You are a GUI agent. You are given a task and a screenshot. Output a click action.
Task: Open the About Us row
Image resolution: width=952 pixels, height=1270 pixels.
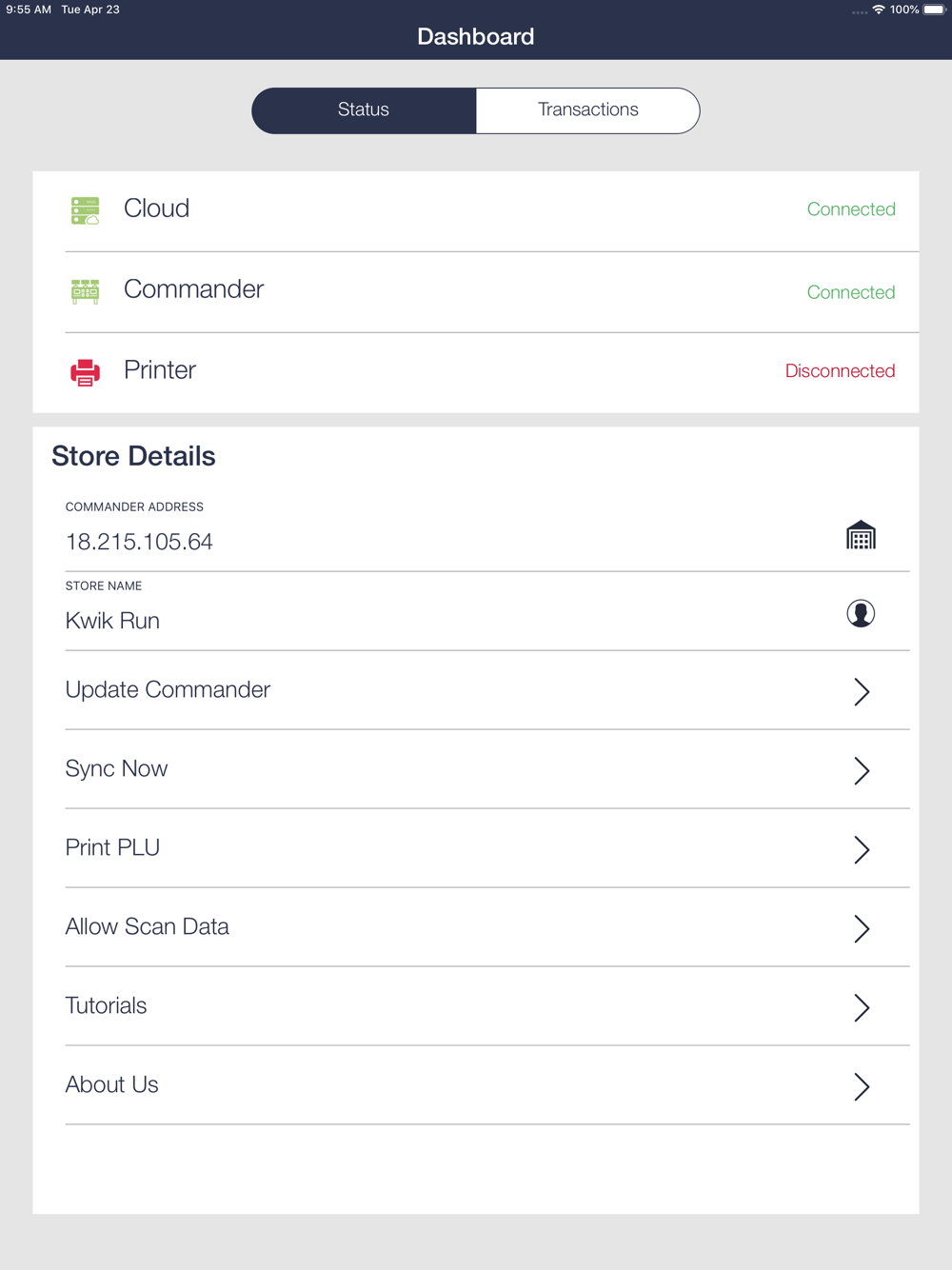tap(487, 1085)
